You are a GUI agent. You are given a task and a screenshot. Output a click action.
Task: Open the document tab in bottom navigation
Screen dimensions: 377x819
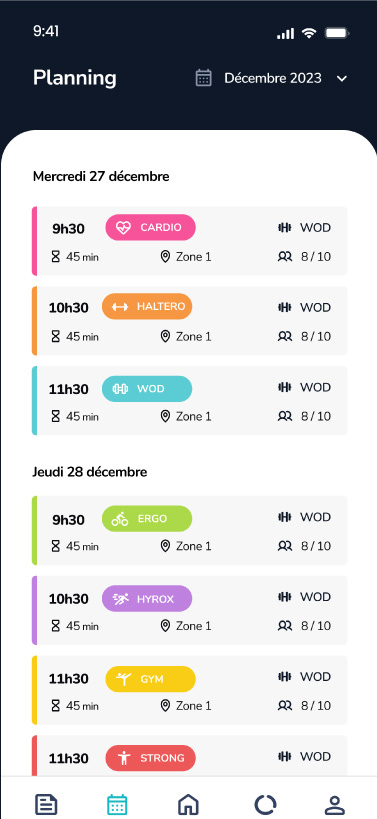(x=46, y=804)
